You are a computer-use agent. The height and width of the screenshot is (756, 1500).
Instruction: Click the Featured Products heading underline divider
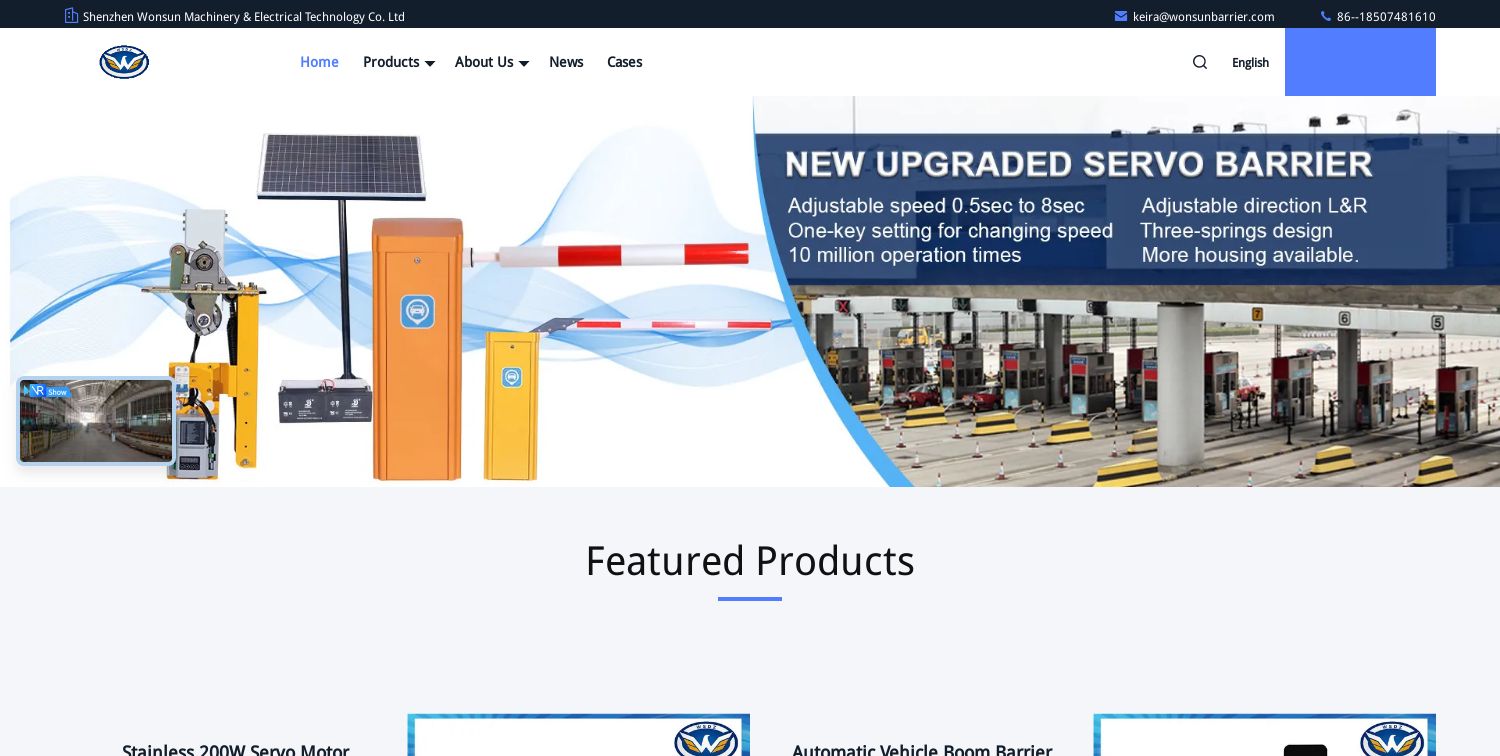[x=750, y=599]
